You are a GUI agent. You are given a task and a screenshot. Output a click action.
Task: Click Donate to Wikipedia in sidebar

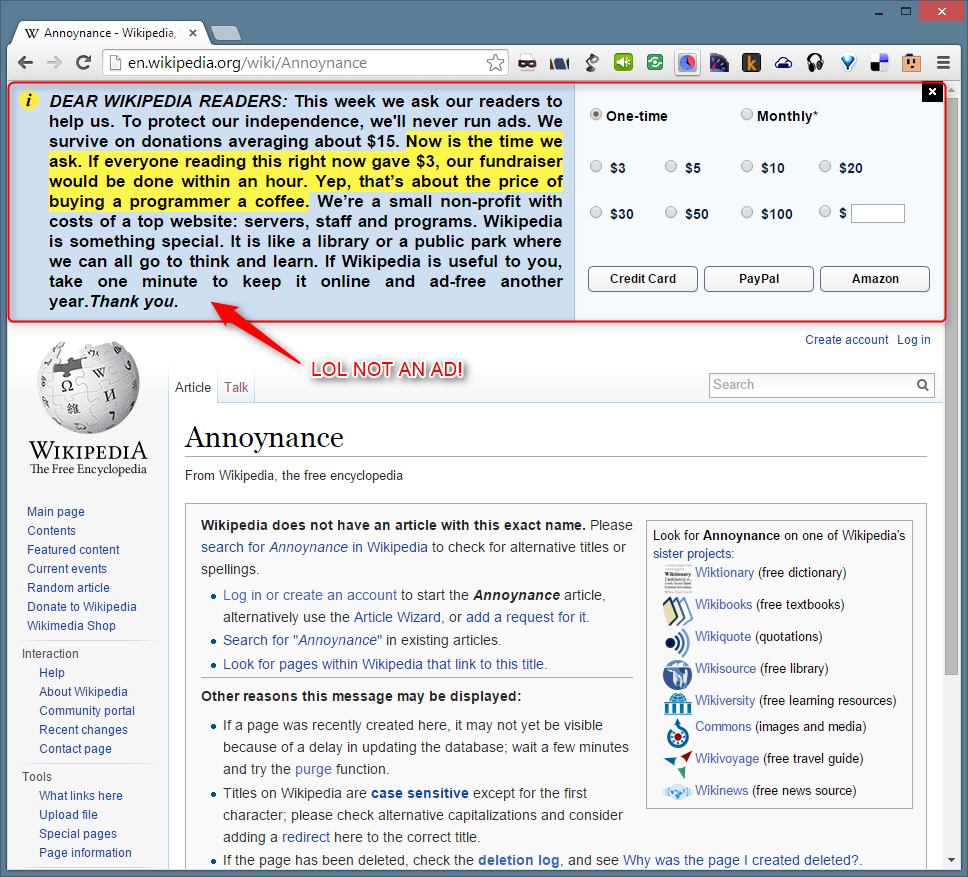[x=81, y=607]
